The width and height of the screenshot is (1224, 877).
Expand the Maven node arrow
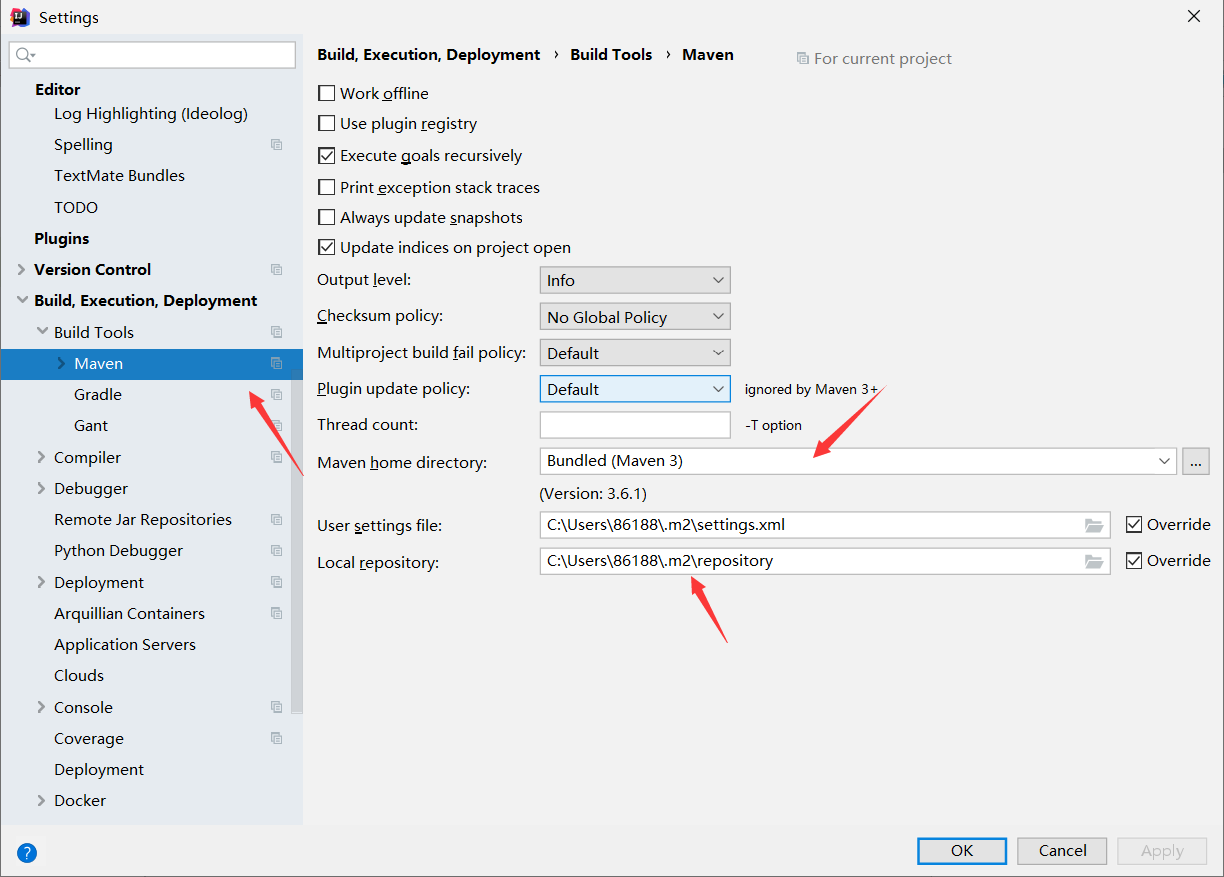[x=61, y=364]
